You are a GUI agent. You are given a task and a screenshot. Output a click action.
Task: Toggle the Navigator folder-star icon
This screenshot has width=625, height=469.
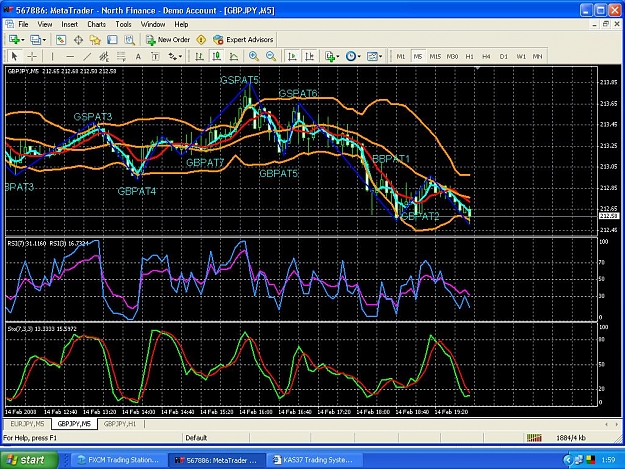(x=95, y=40)
